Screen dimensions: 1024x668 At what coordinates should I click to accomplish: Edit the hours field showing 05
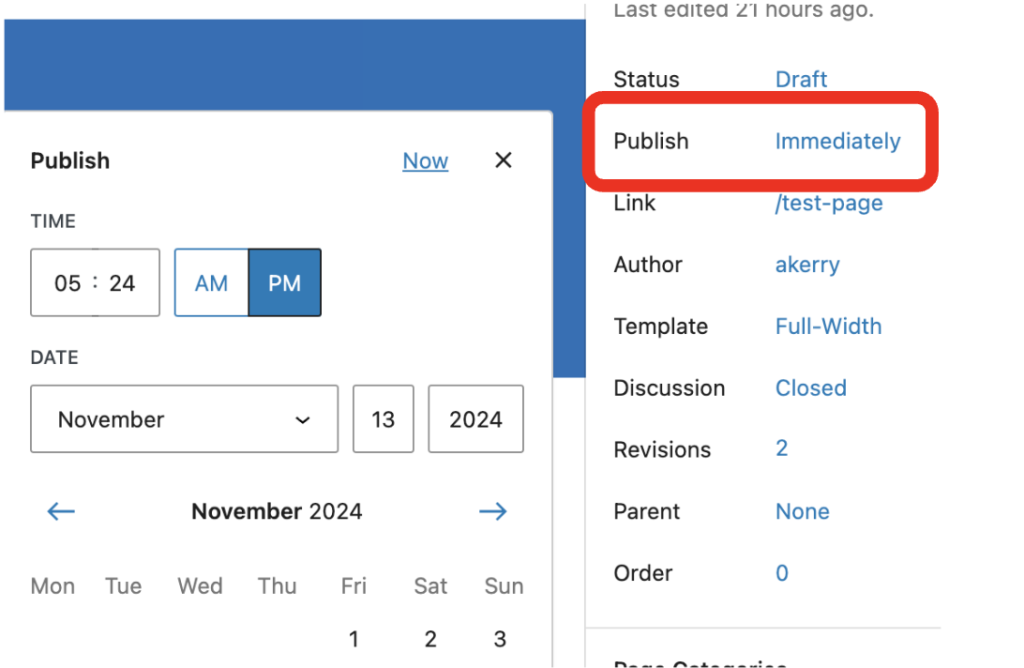(x=67, y=283)
